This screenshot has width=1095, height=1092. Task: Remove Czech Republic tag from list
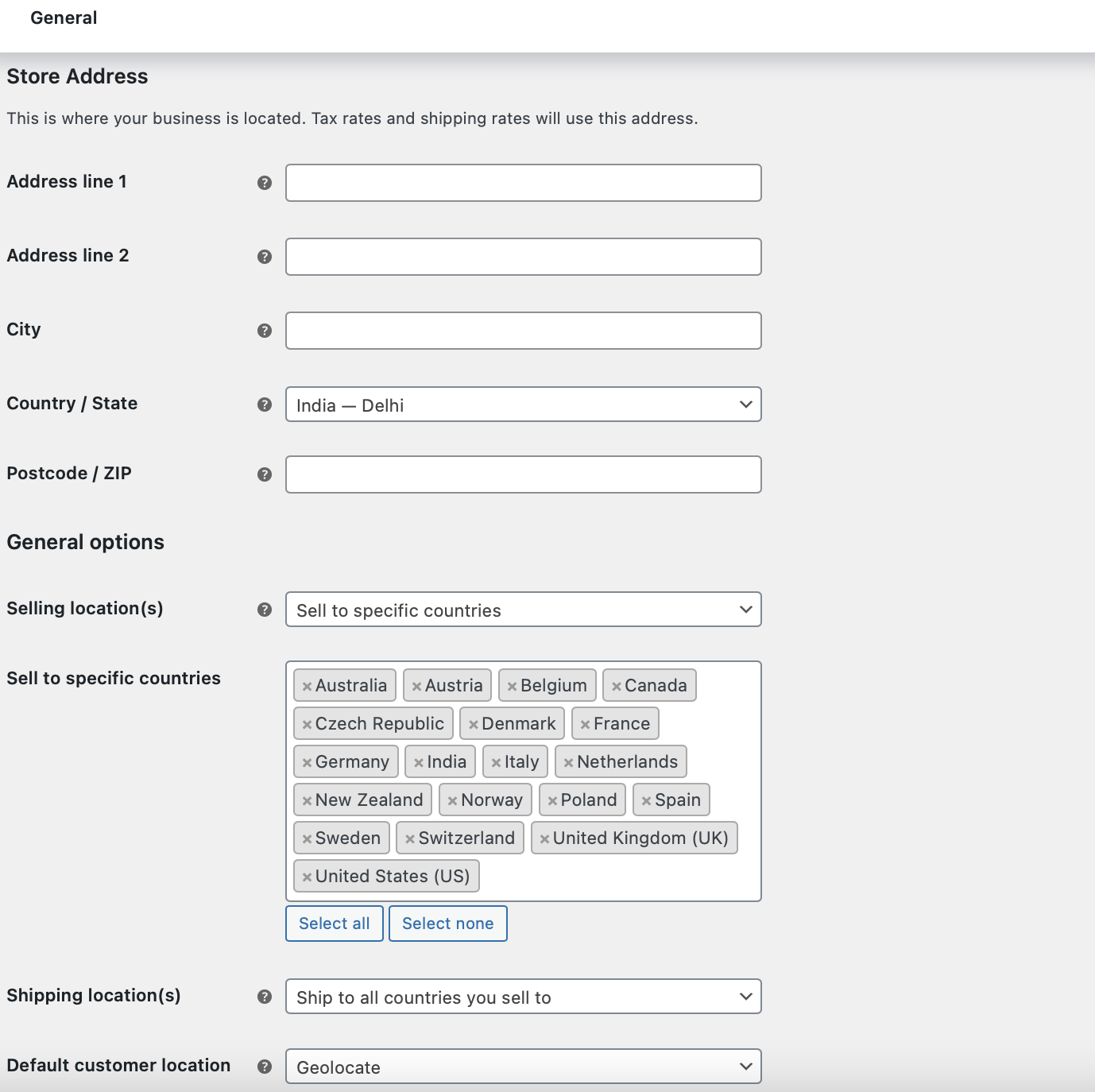click(x=307, y=724)
